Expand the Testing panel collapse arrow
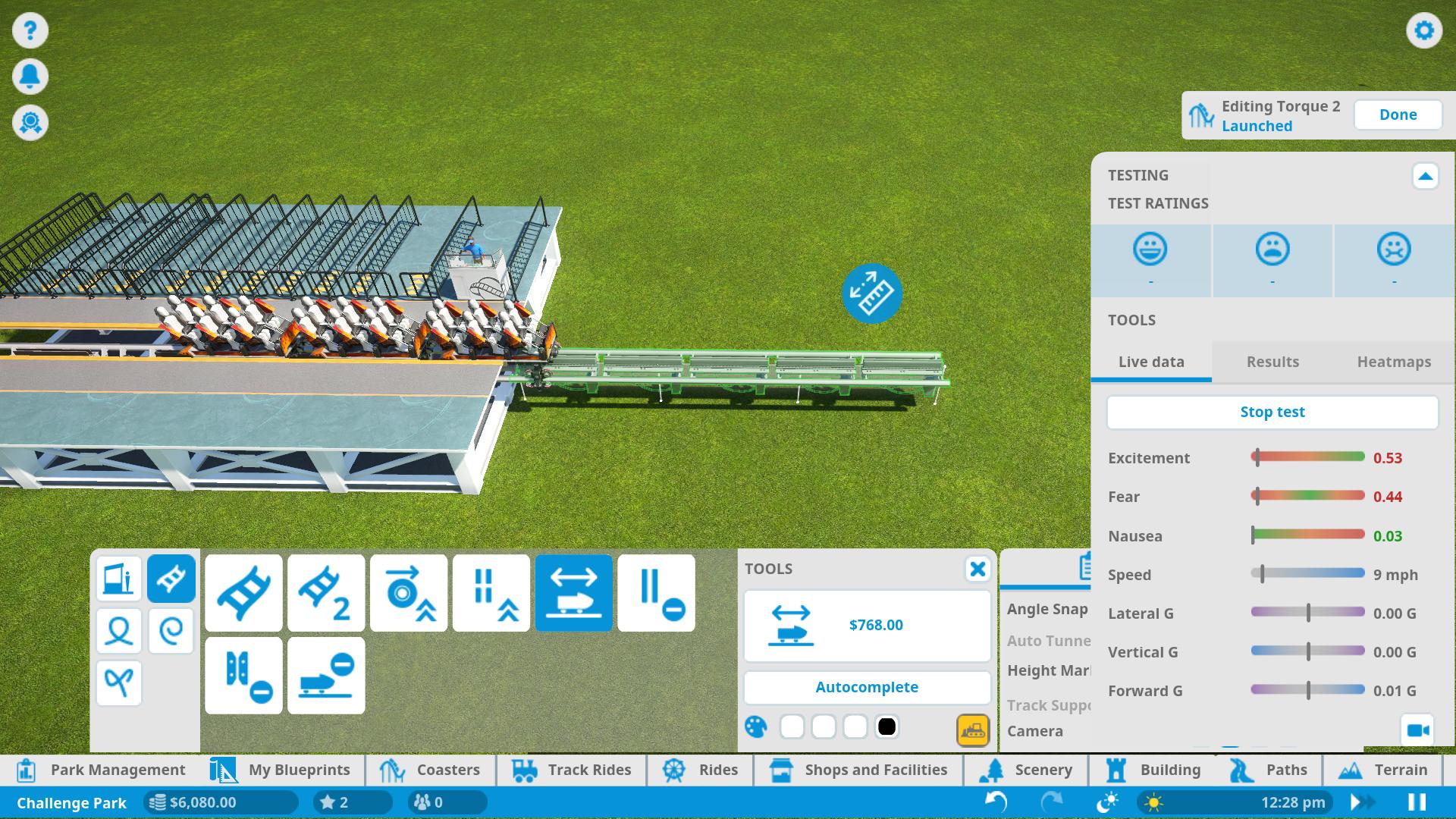The image size is (1456, 819). click(1425, 176)
